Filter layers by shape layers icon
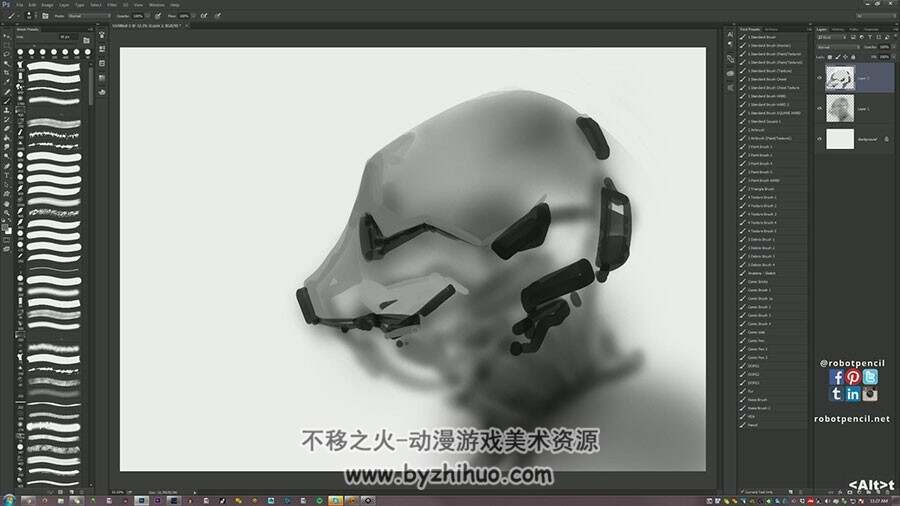Viewport: 900px width, 506px height. [878, 37]
